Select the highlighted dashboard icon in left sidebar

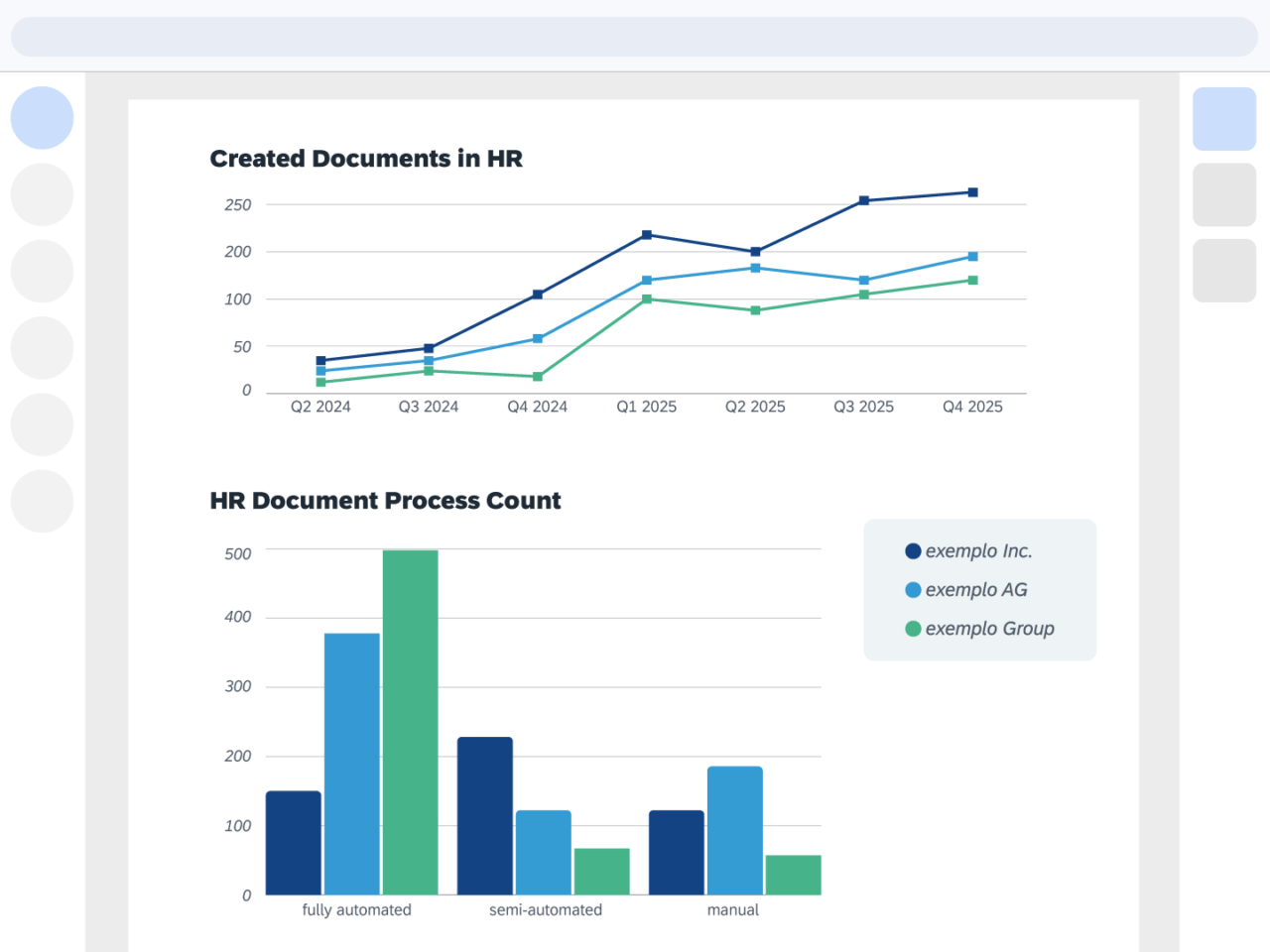42,117
